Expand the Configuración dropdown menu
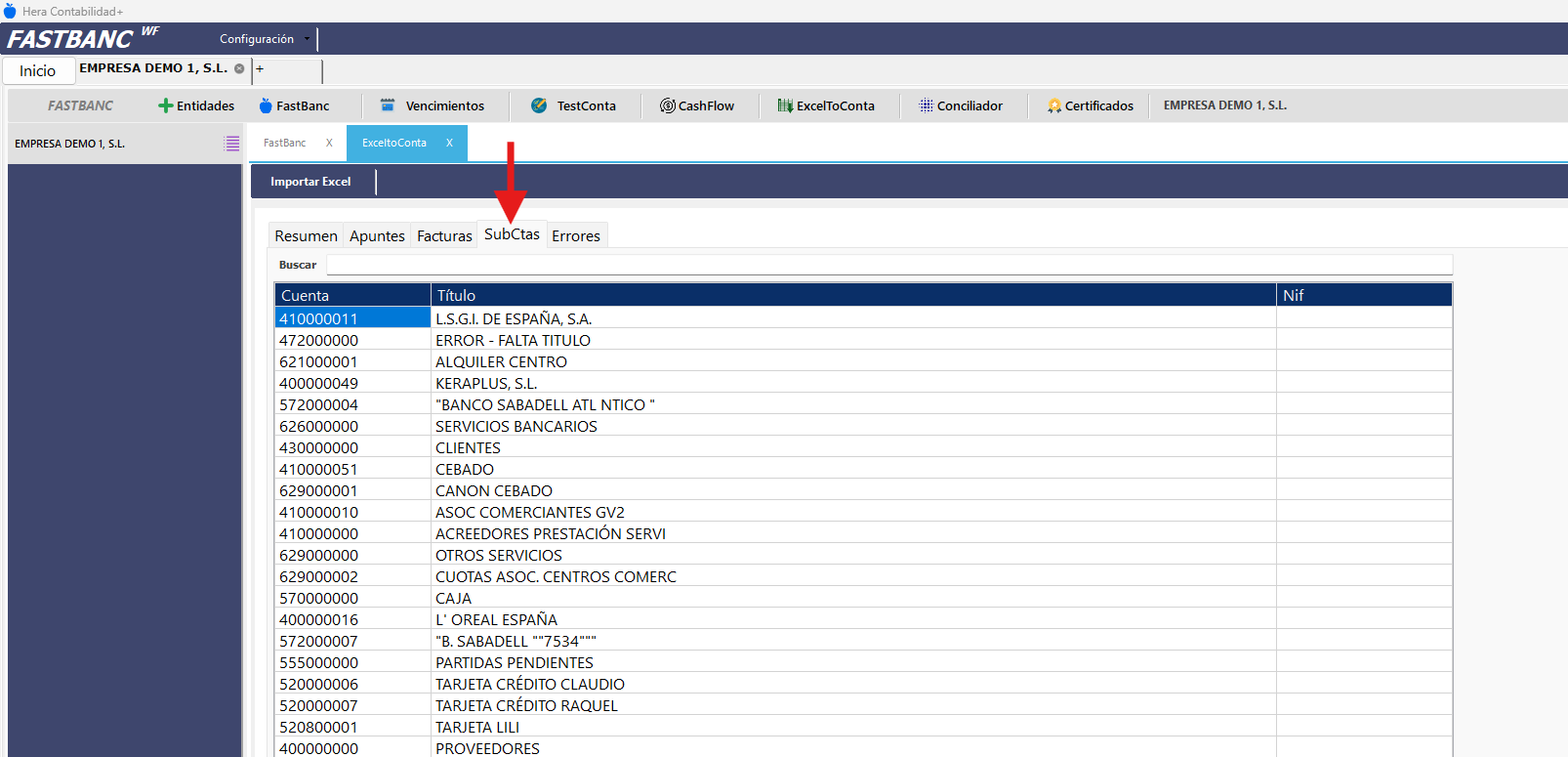The height and width of the screenshot is (757, 1568). [x=307, y=39]
